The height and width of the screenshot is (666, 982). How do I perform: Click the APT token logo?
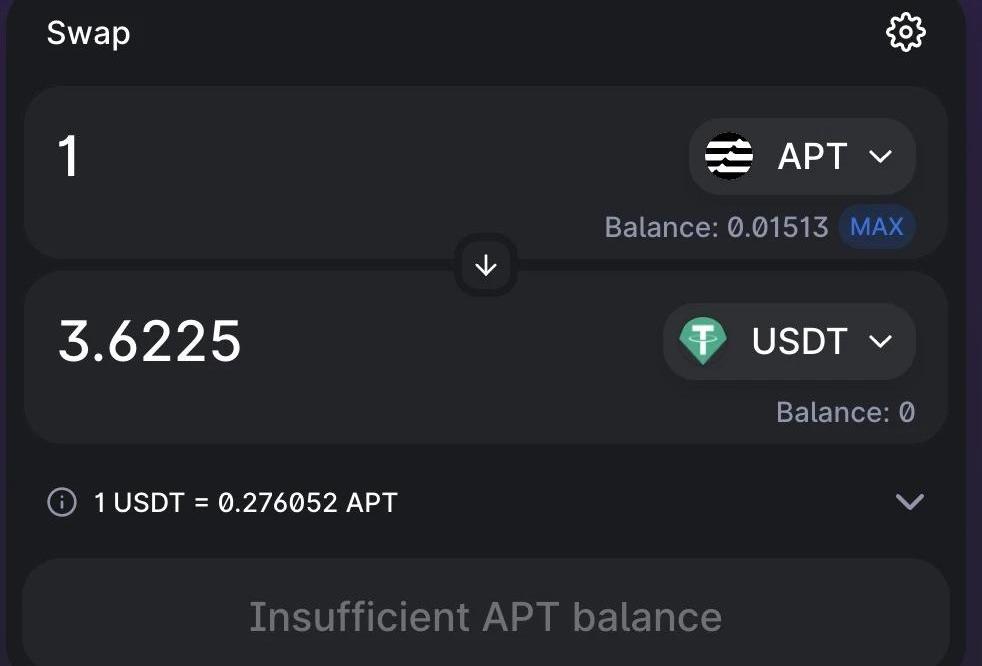pyautogui.click(x=729, y=156)
